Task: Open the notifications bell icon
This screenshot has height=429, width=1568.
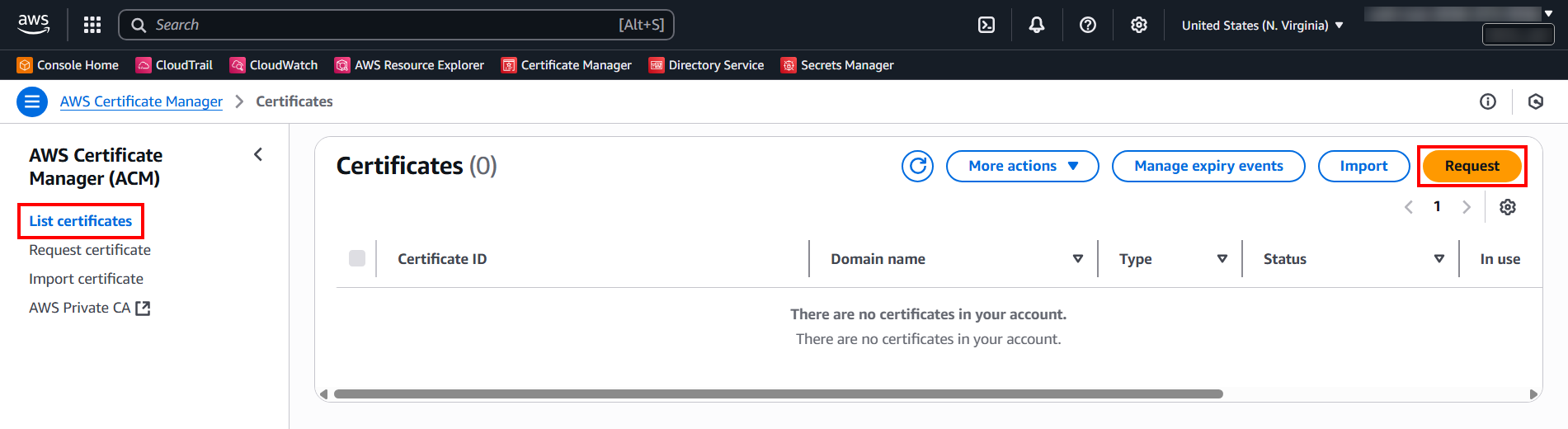Action: coord(1037,25)
